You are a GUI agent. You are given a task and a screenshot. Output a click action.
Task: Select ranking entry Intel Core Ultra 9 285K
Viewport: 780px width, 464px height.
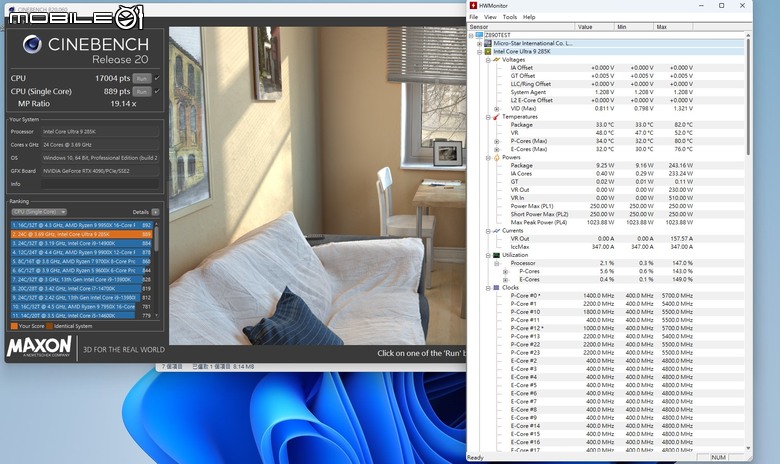click(81, 234)
